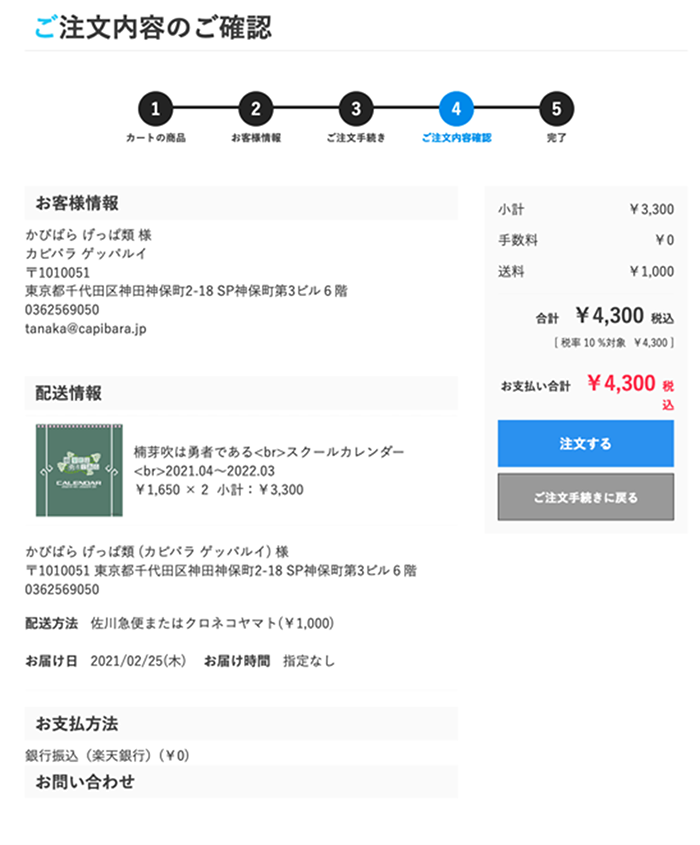
Task: Click step 2 circle お客様情報
Action: pos(256,109)
